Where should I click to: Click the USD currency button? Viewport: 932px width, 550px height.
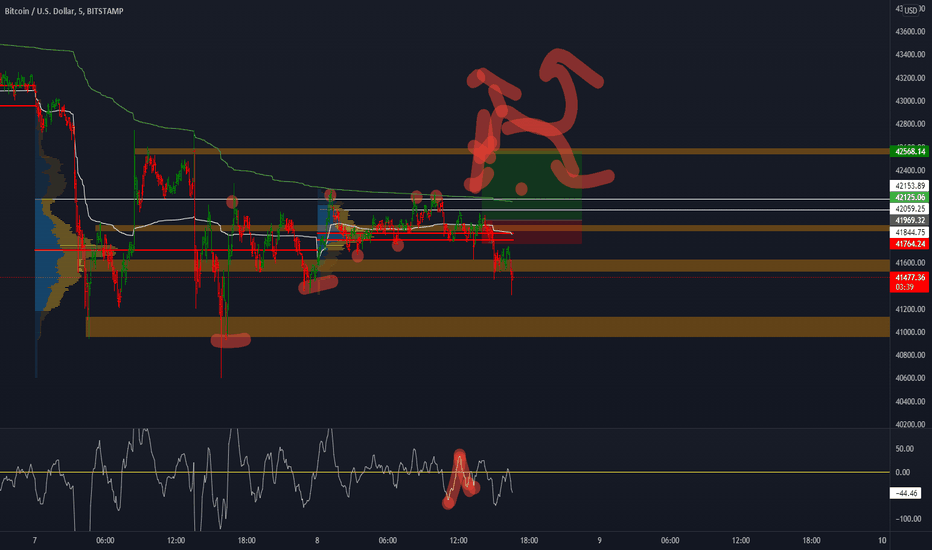click(x=911, y=11)
